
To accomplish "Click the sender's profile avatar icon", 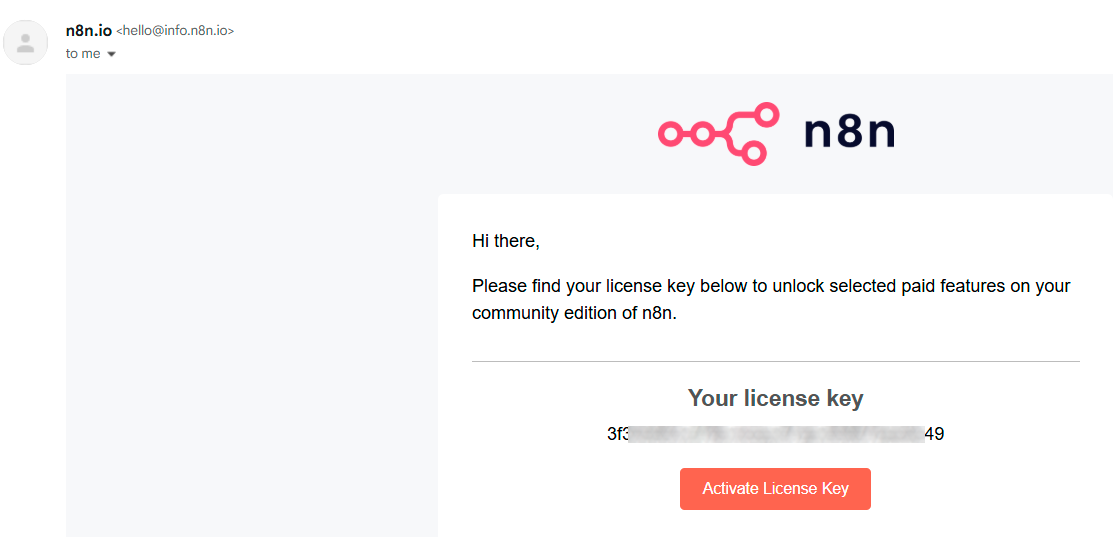I will pos(26,42).
